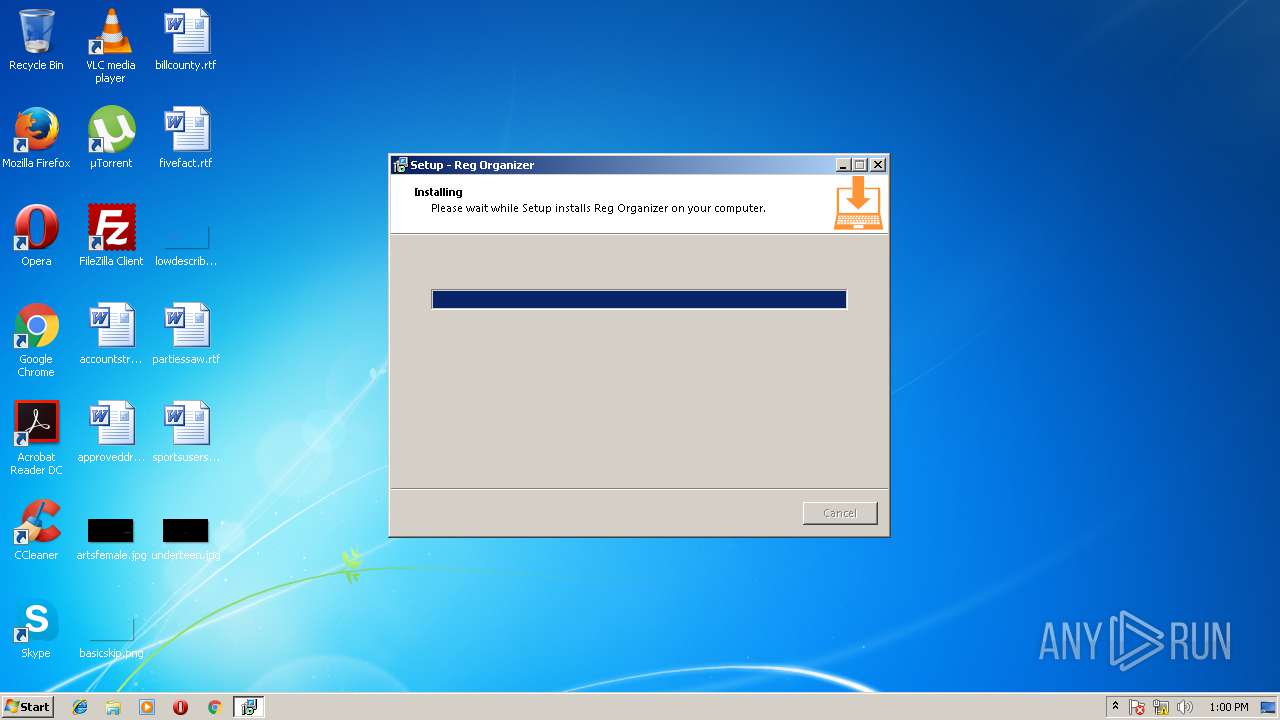1280x720 pixels.
Task: Select the lowdescrib... desktop file
Action: click(186, 246)
